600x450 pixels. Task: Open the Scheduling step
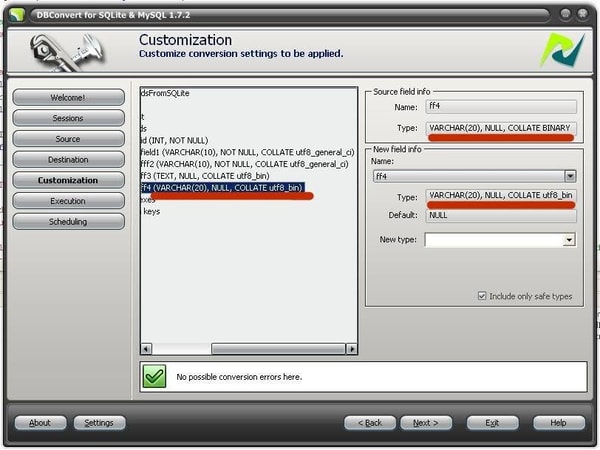(68, 222)
